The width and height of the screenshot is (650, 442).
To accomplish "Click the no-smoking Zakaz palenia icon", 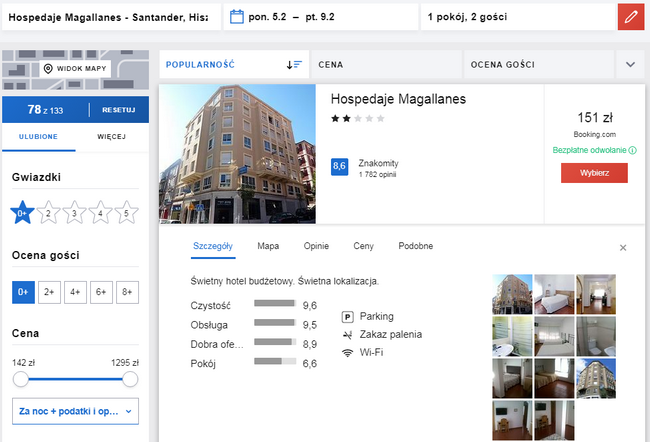I will [347, 335].
